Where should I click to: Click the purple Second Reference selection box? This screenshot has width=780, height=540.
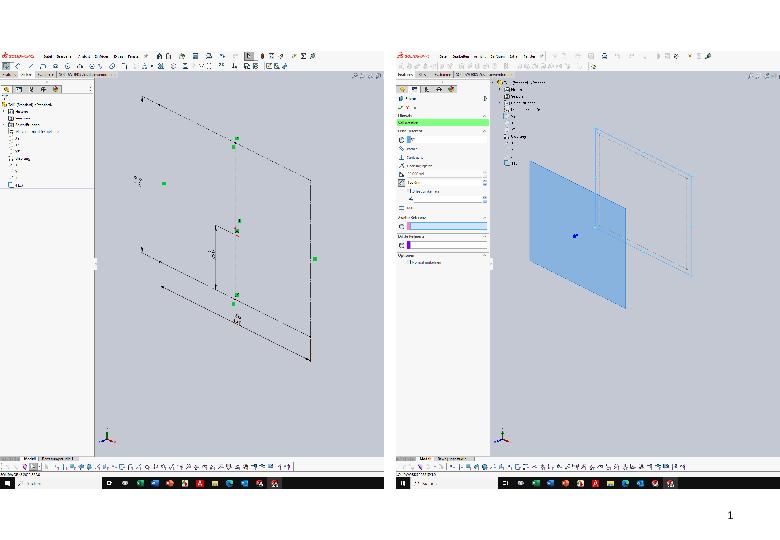(x=446, y=245)
